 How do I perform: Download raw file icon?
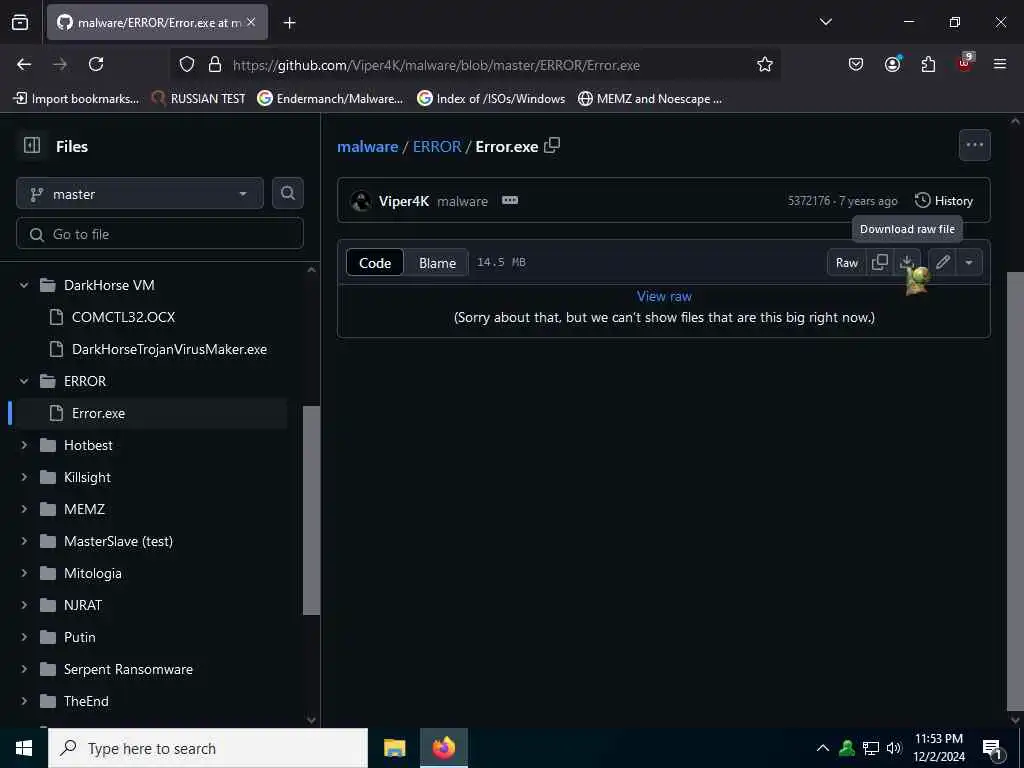point(906,263)
